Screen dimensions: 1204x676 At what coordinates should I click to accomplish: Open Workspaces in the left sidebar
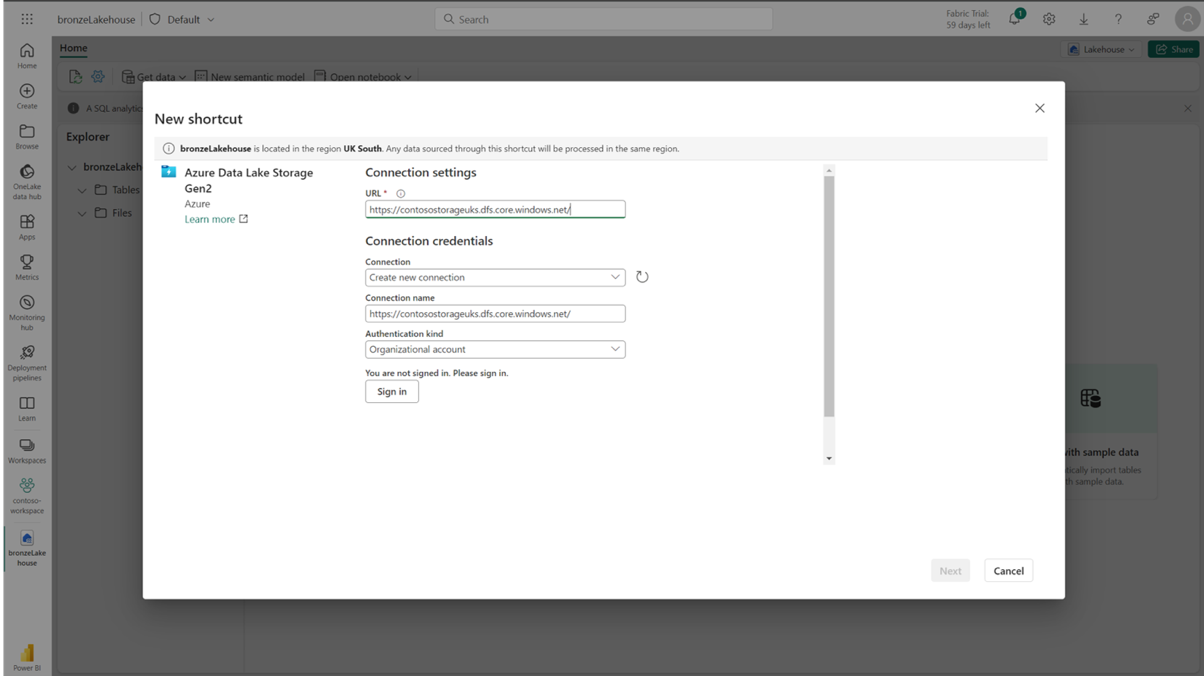[x=27, y=451]
